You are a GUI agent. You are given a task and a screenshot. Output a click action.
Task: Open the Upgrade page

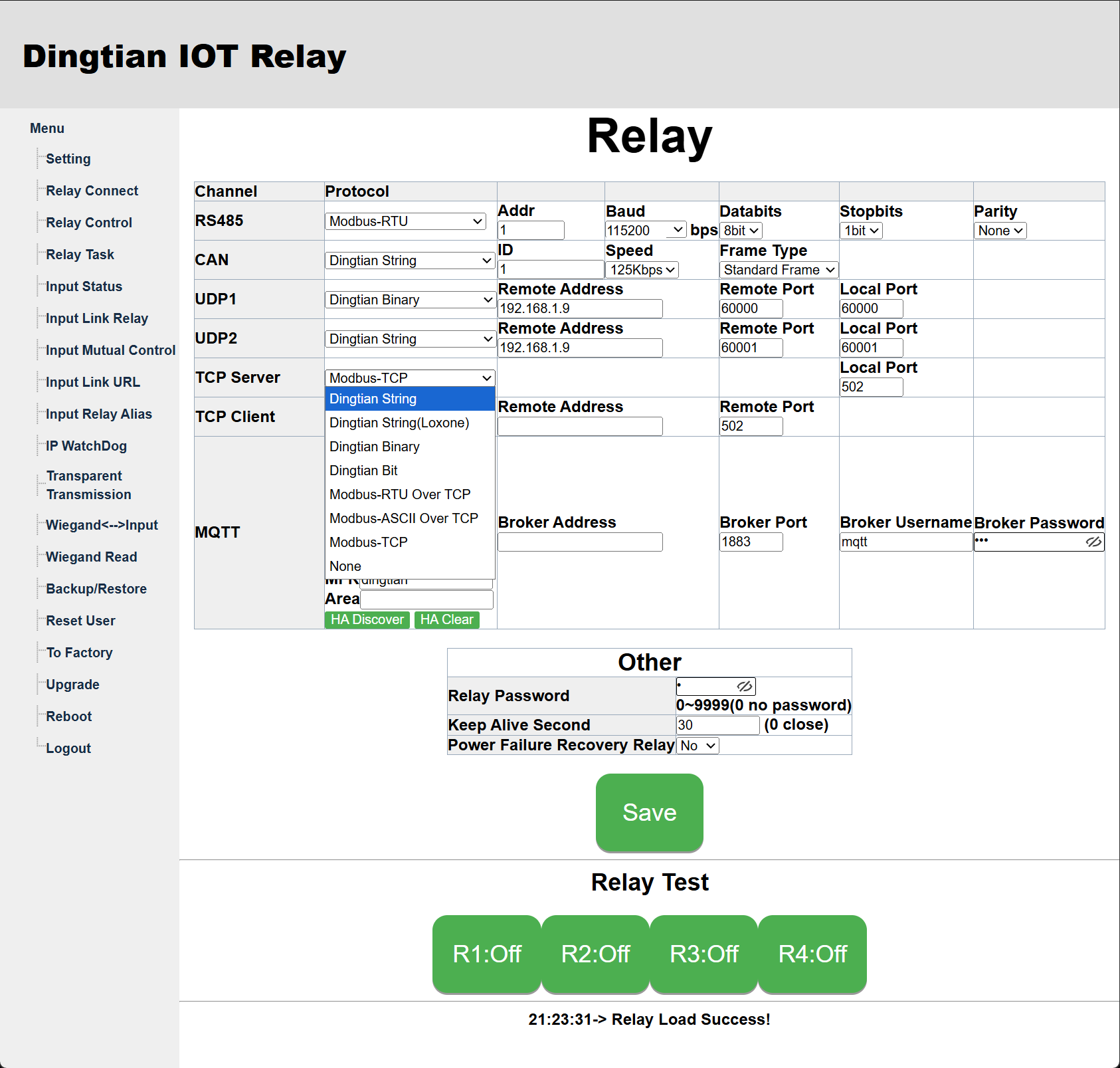point(72,685)
